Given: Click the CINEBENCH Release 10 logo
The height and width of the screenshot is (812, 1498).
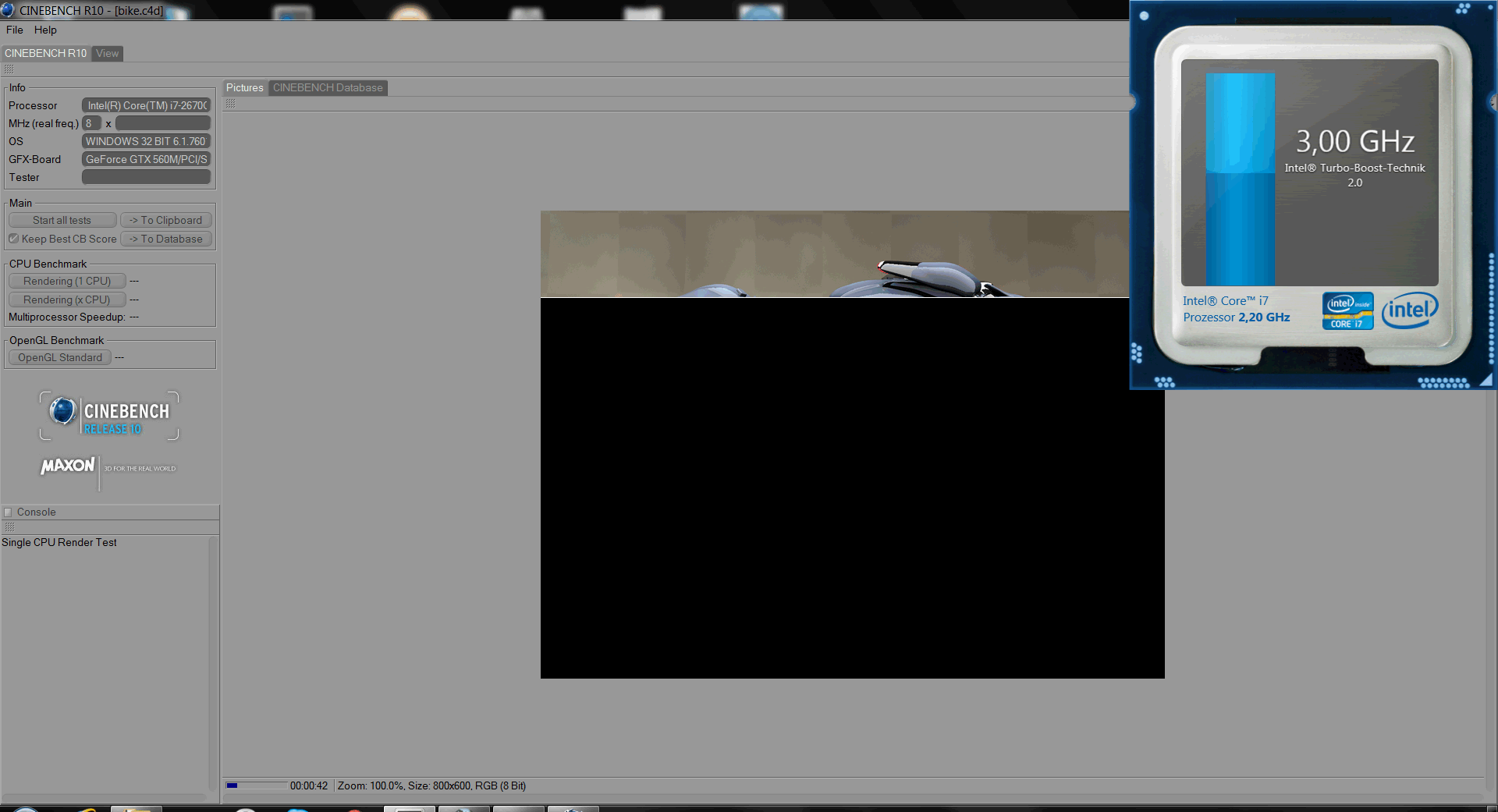Looking at the screenshot, I should click(x=109, y=416).
